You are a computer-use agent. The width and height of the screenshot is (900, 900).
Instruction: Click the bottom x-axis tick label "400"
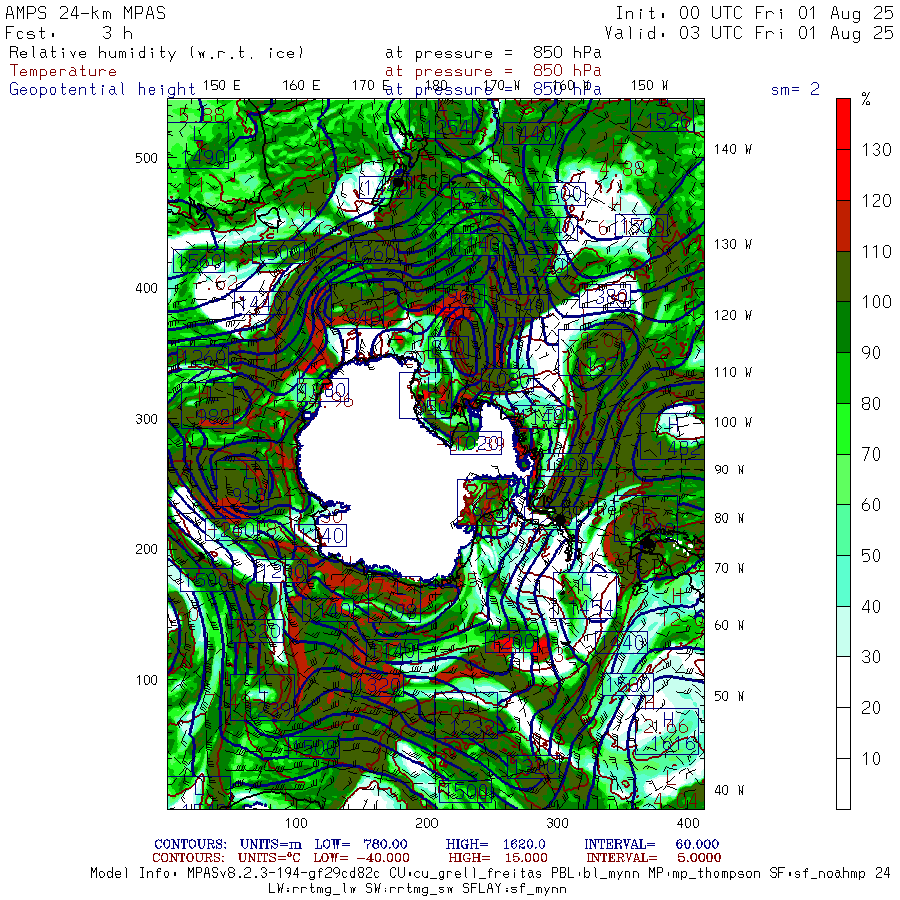[x=688, y=823]
